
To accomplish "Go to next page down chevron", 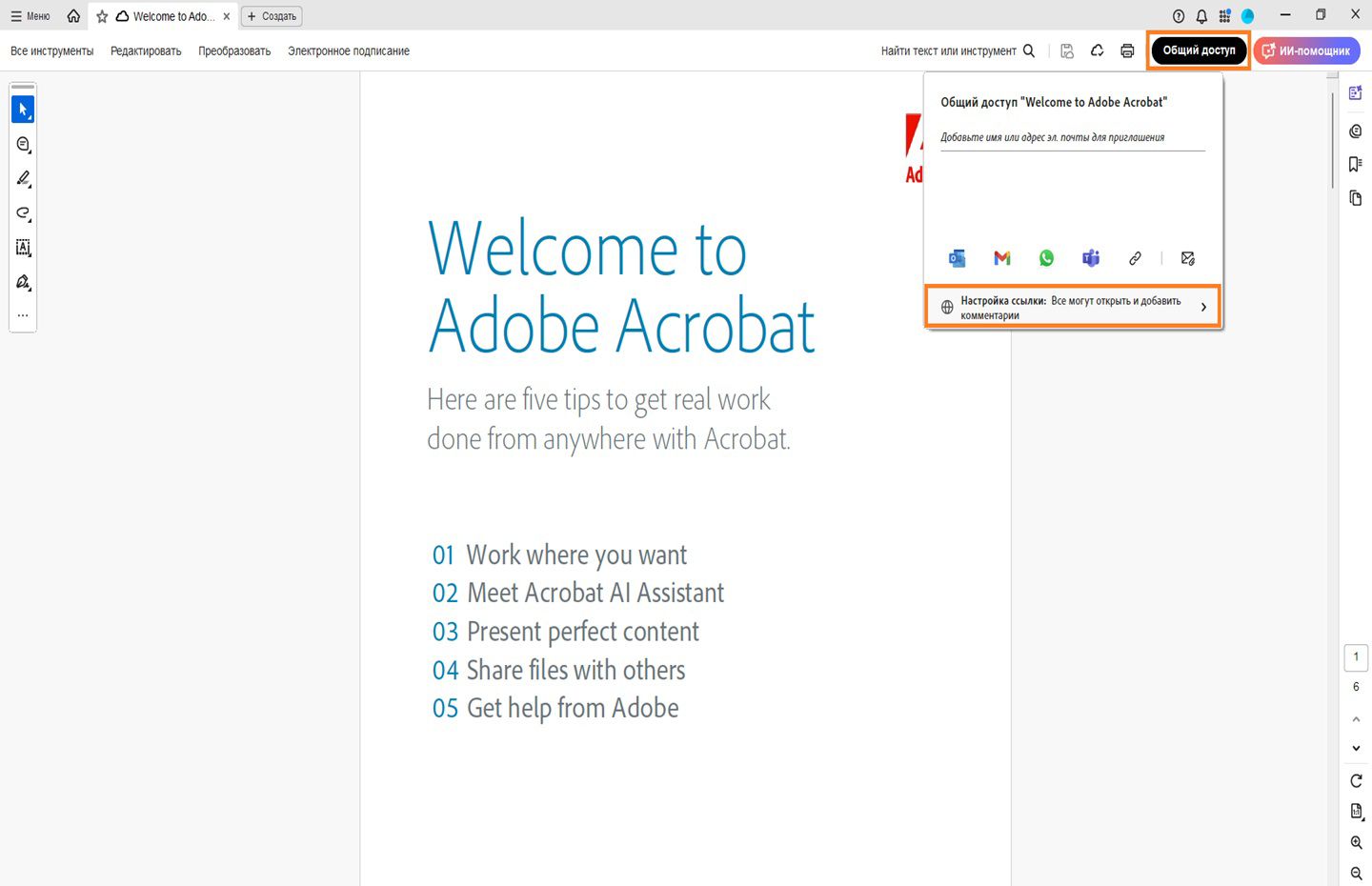I will 1356,749.
